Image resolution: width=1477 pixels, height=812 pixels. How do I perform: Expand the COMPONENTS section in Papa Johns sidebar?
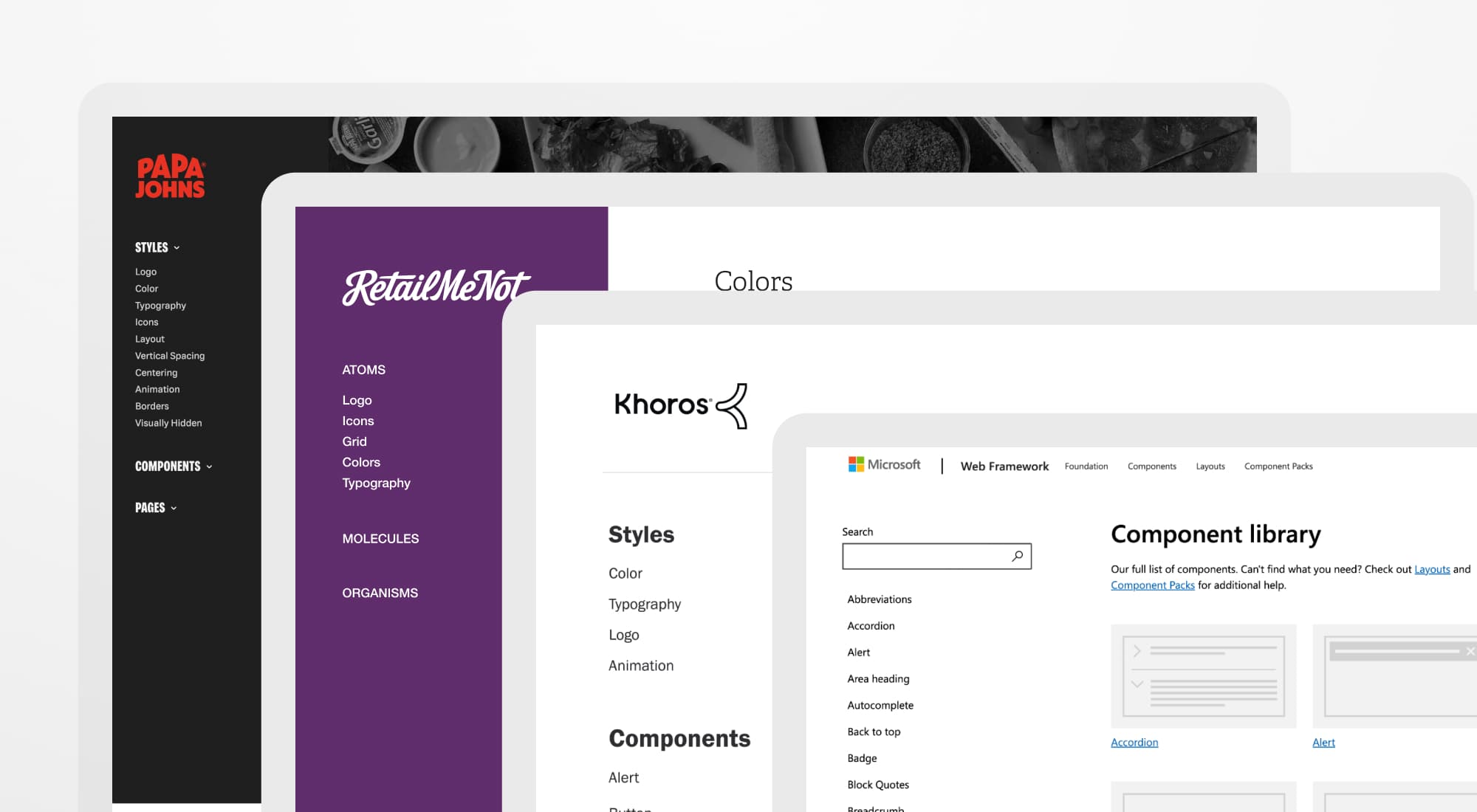click(174, 467)
